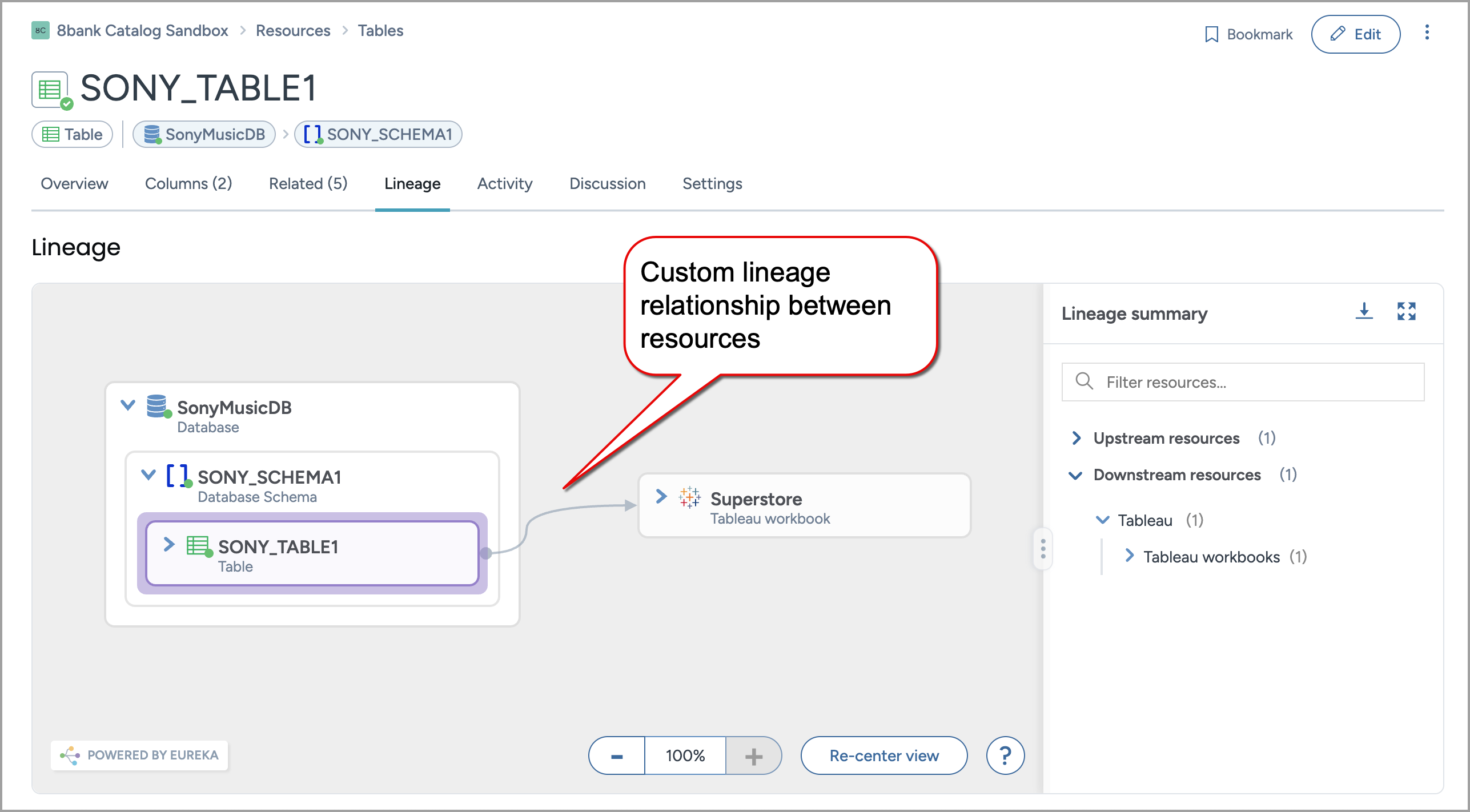Screen dimensions: 1470x812
Task: Click the SONY_SCHEMA1 node title
Action: click(x=270, y=477)
